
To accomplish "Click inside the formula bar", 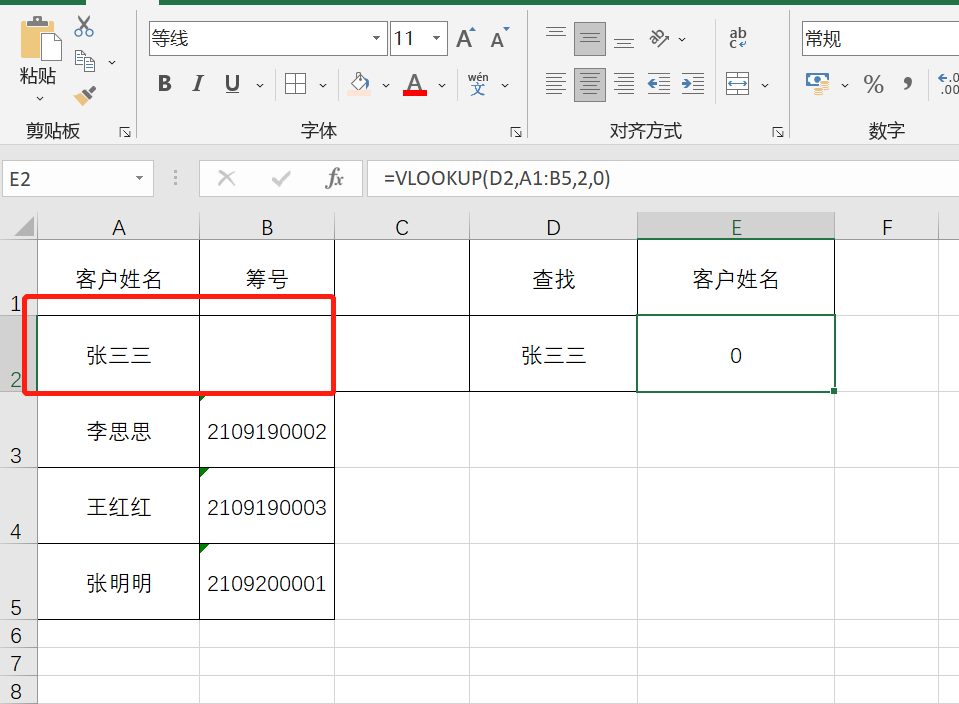I will pyautogui.click(x=663, y=179).
